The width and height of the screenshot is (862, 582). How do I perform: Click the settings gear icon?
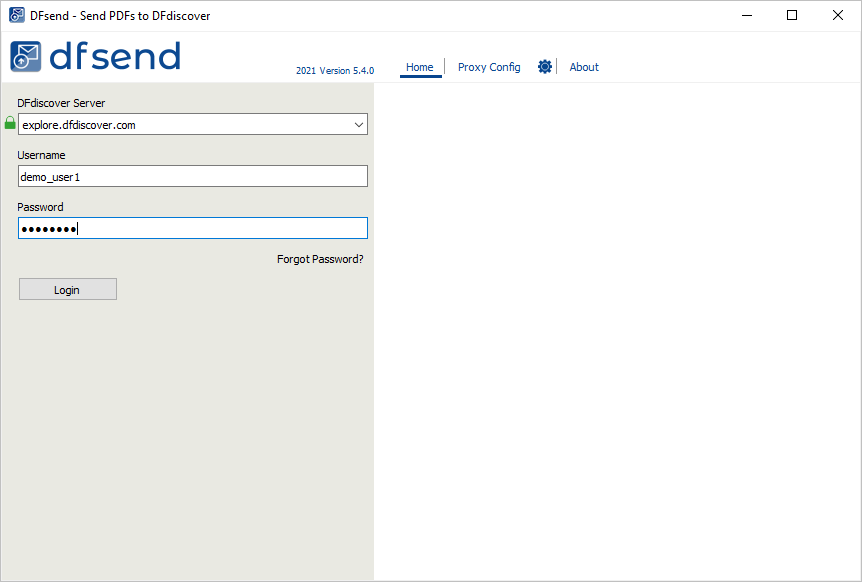click(545, 66)
